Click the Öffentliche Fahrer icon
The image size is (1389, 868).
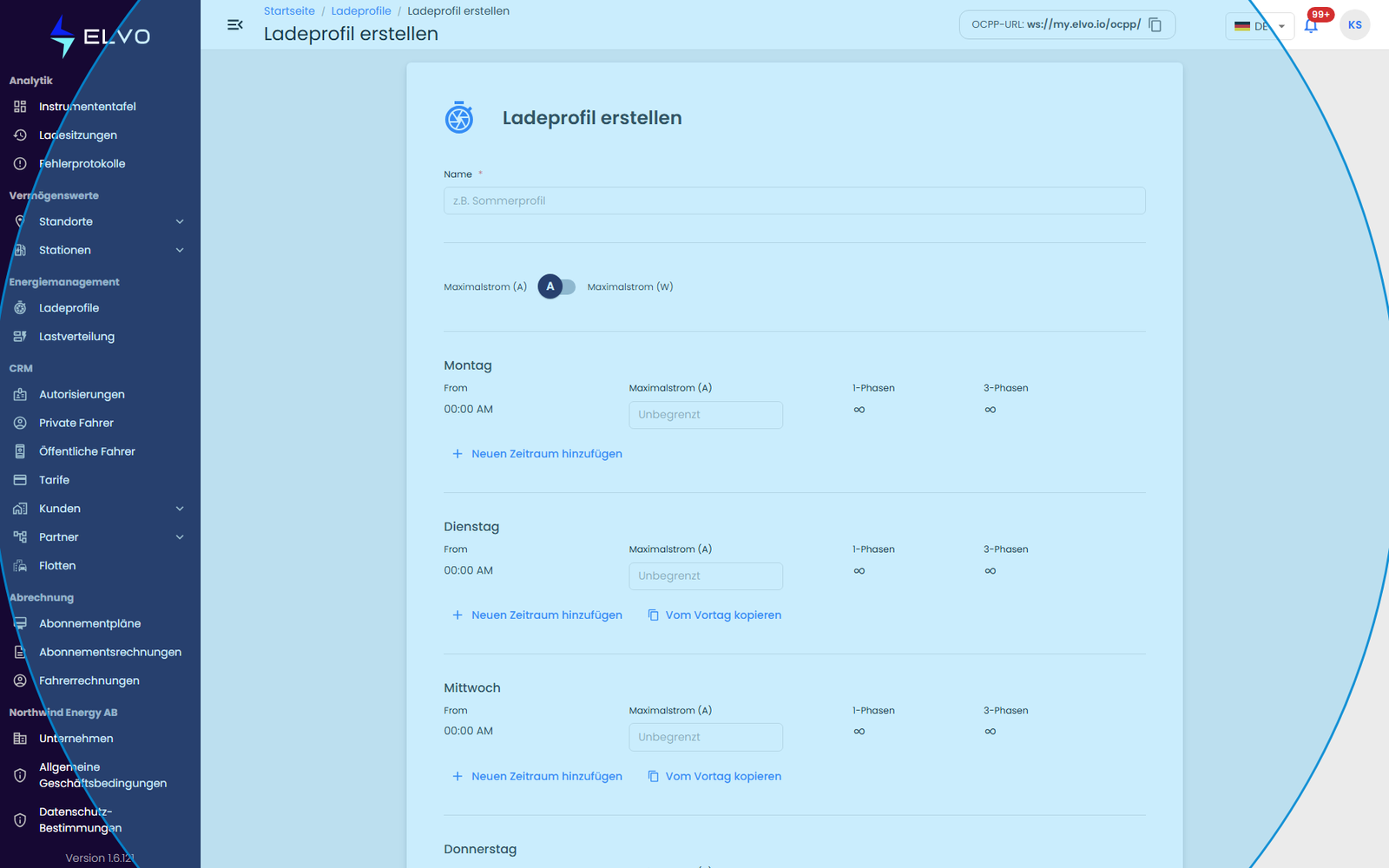coord(20,452)
